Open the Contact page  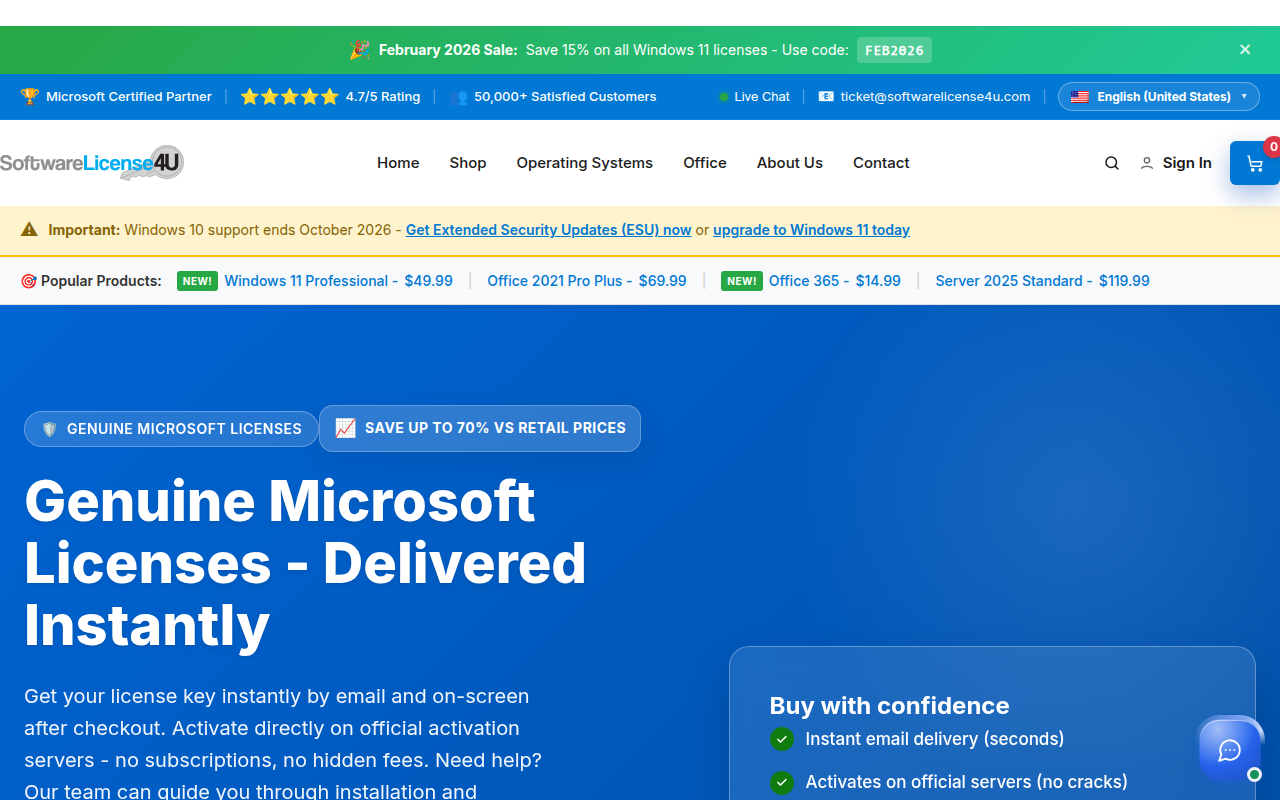pyautogui.click(x=881, y=163)
